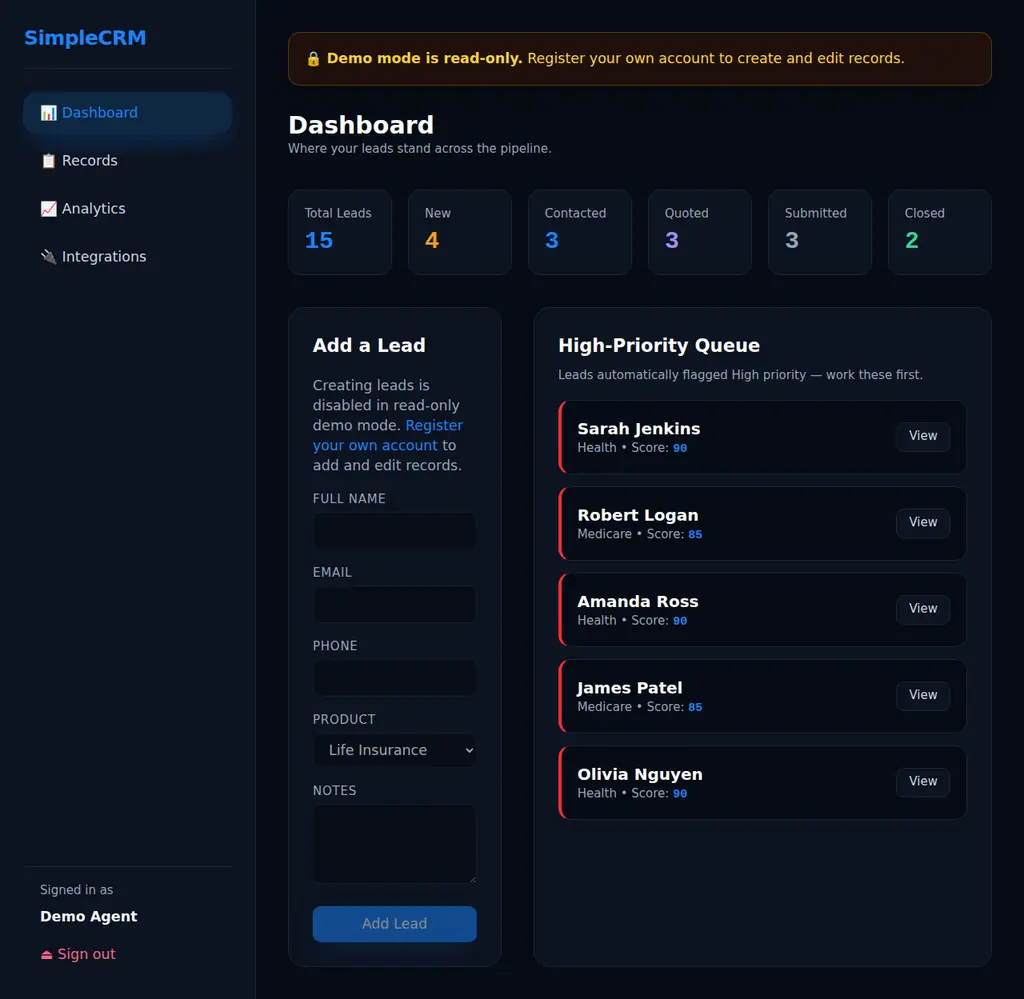Click the Dashboard page heading
This screenshot has height=999, width=1024.
click(361, 125)
